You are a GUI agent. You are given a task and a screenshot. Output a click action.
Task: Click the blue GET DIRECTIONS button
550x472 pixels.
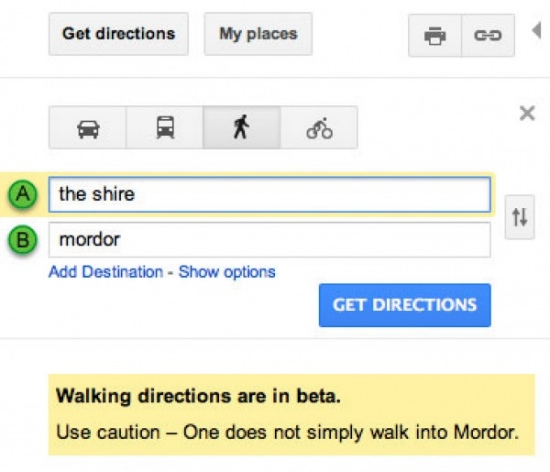(405, 305)
